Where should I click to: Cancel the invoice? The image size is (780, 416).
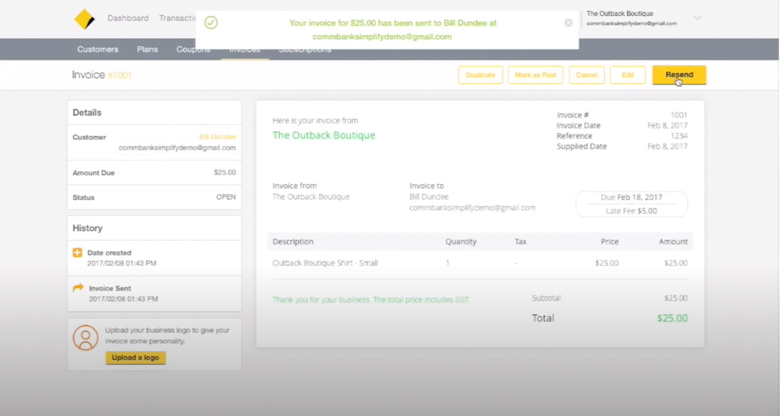(x=586, y=75)
